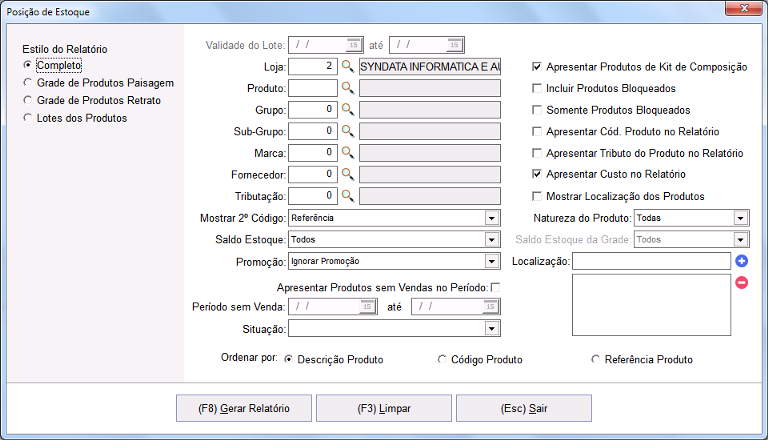Click Fornecedor lookup magnifier icon
This screenshot has width=768, height=440.
click(348, 174)
